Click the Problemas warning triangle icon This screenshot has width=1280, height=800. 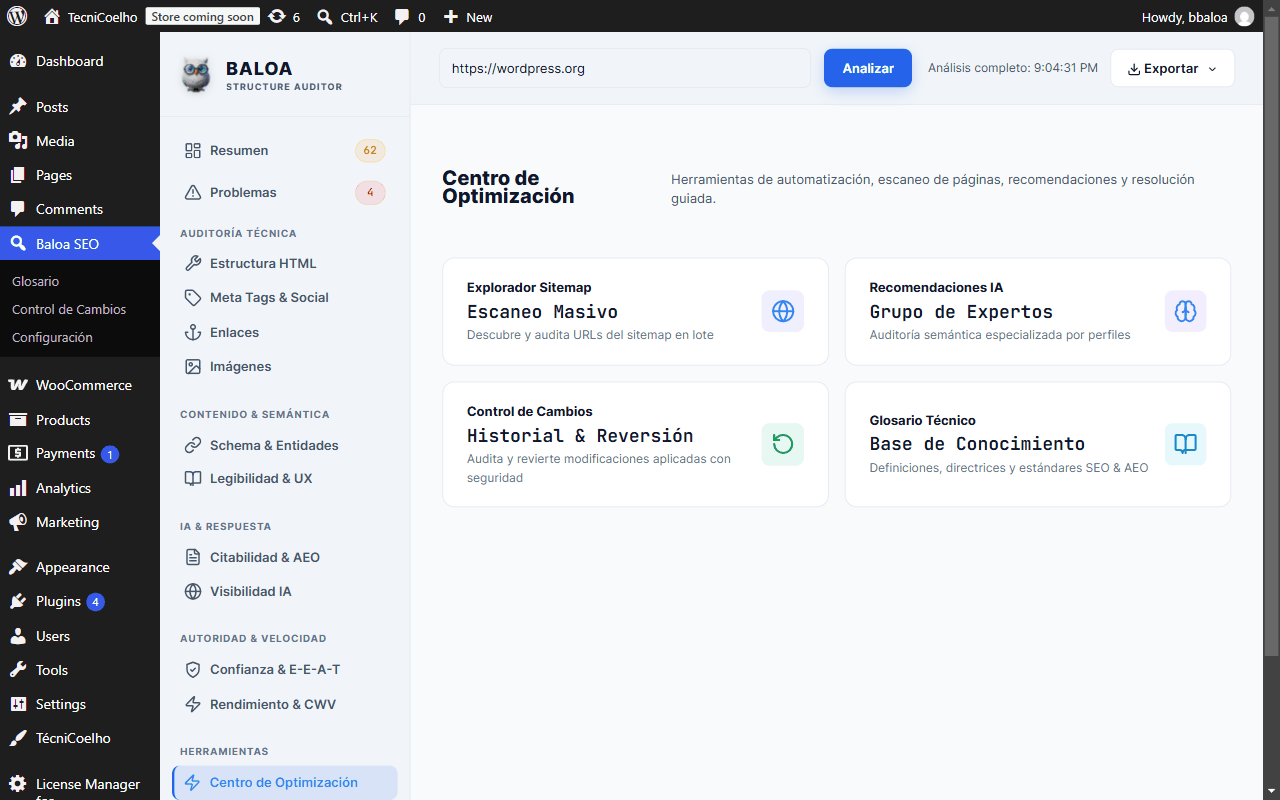coord(193,192)
